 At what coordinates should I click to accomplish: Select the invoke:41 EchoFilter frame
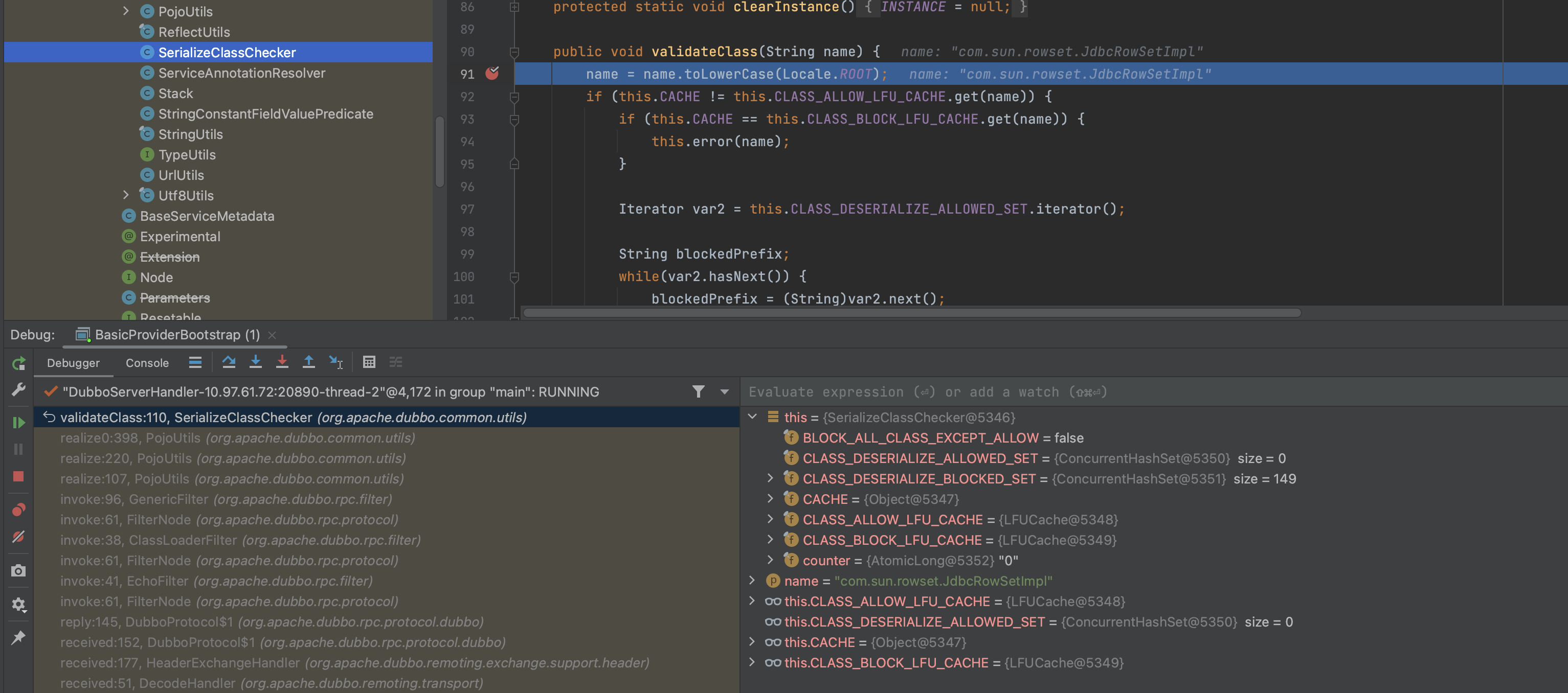tap(387, 581)
